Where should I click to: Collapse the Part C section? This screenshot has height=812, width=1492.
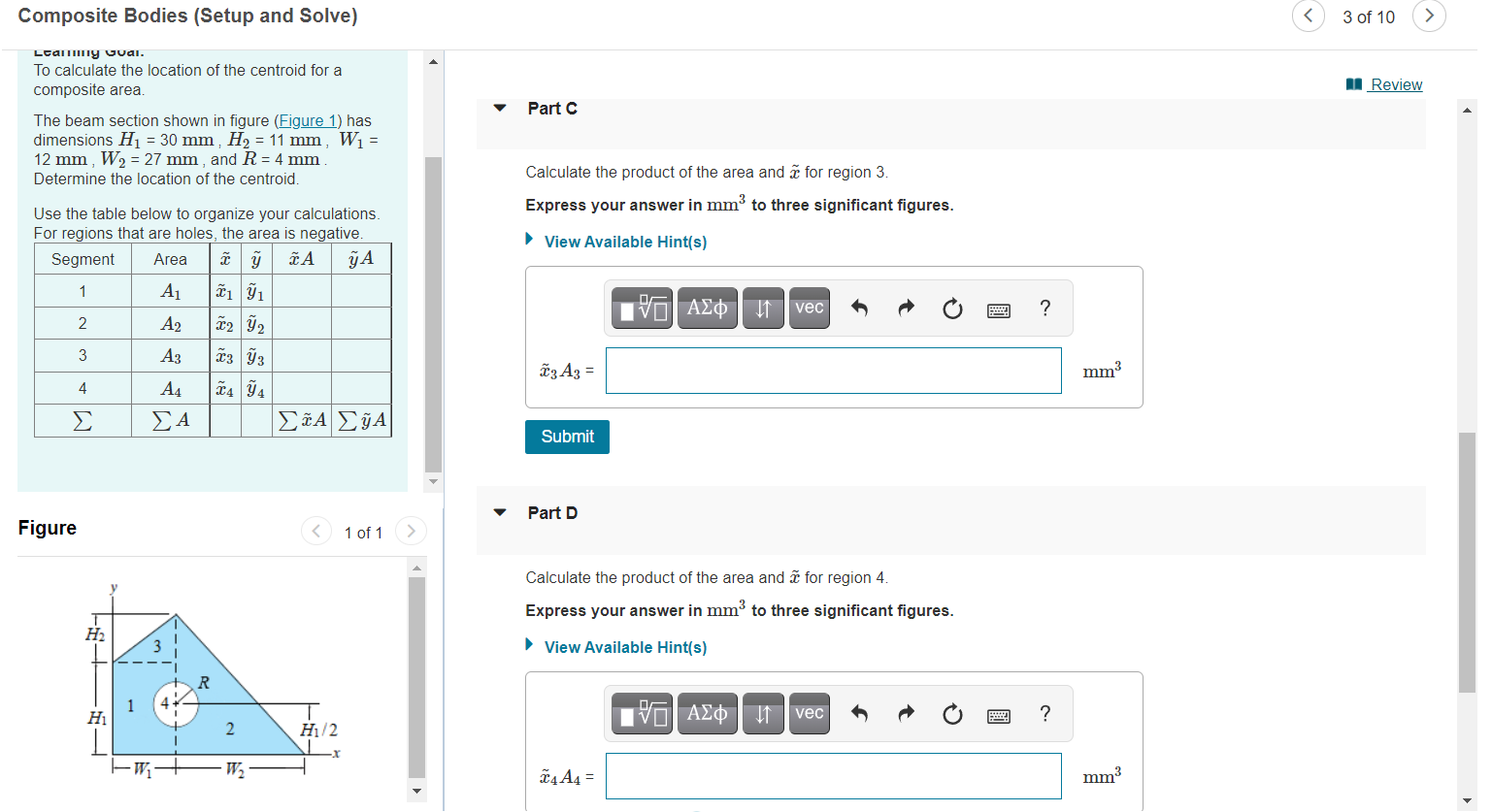click(499, 109)
